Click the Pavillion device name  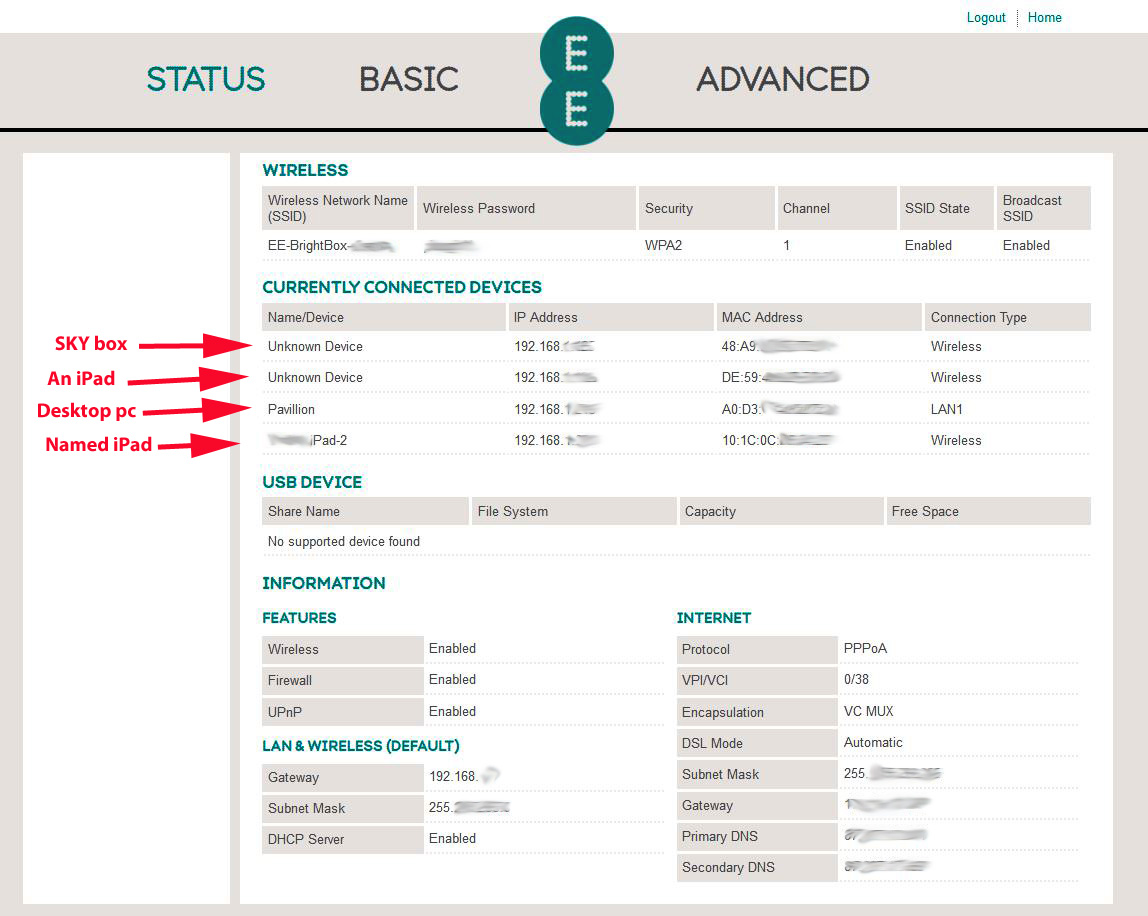click(291, 409)
